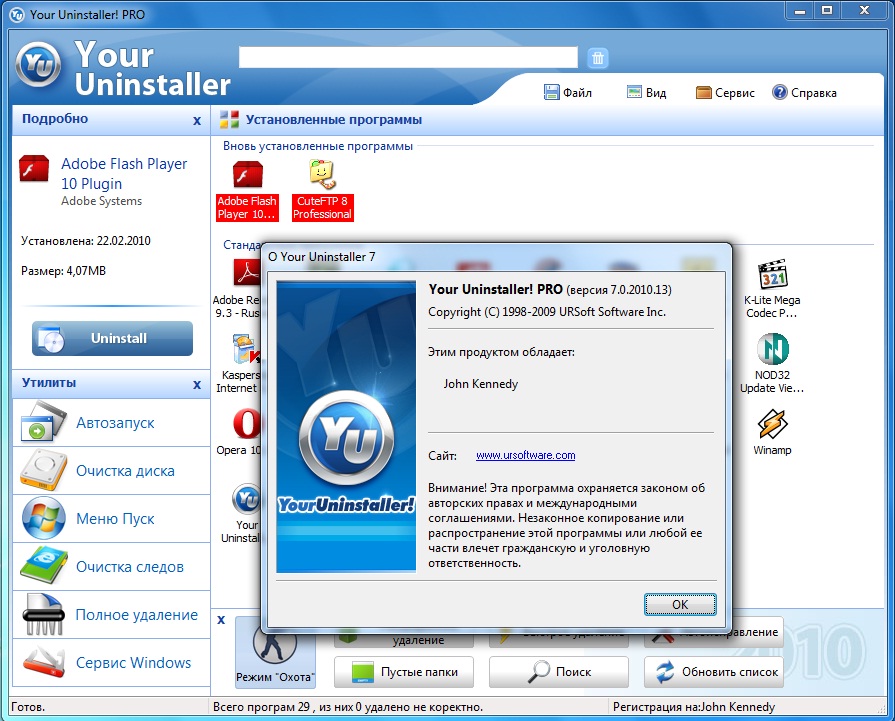The image size is (895, 721).
Task: Collapse the Подробно panel with x
Action: 196,120
